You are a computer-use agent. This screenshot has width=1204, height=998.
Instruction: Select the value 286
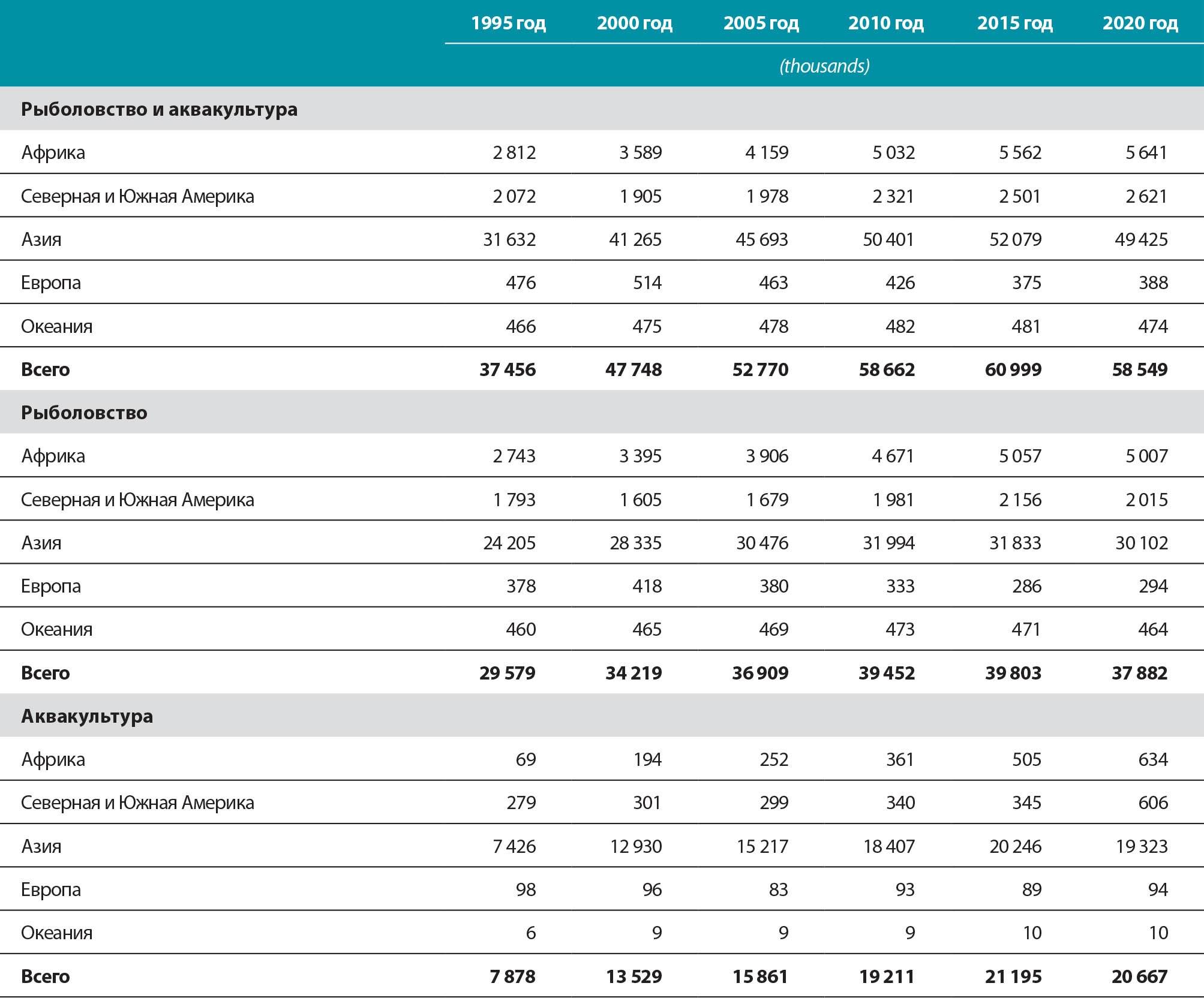click(1027, 586)
